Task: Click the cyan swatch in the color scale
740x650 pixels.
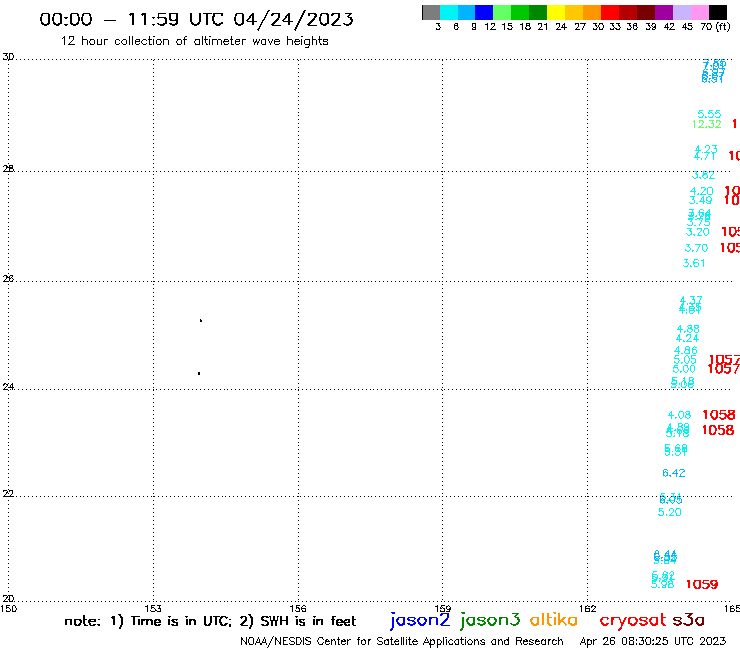Action: pos(449,12)
